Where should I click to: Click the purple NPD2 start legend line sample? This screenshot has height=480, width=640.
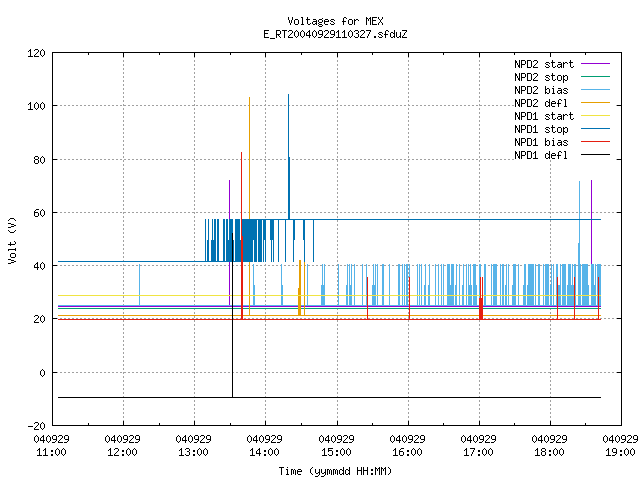coord(596,64)
